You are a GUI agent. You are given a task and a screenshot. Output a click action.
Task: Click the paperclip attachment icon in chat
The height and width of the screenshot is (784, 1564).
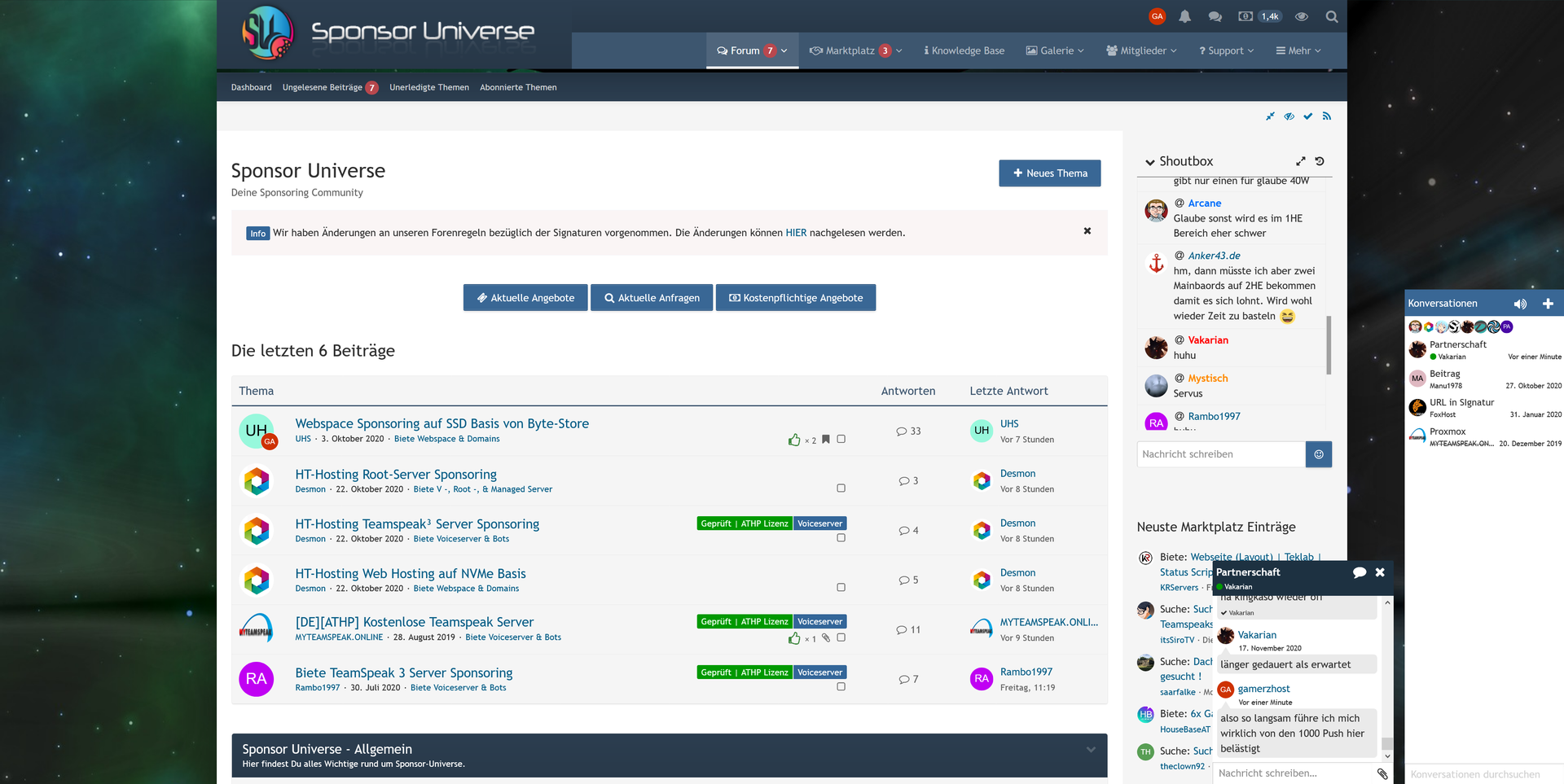[x=1382, y=773]
